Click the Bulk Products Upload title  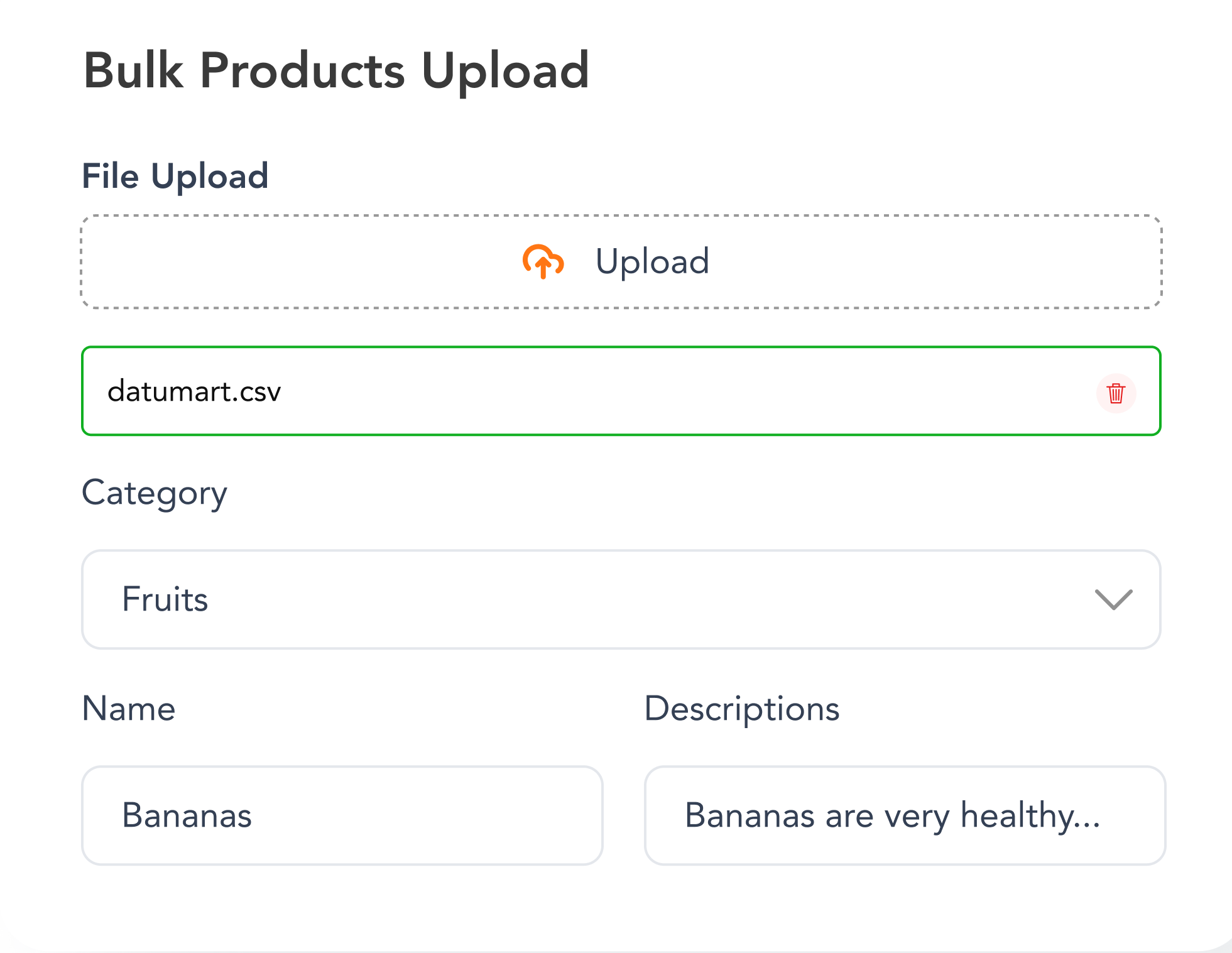336,70
